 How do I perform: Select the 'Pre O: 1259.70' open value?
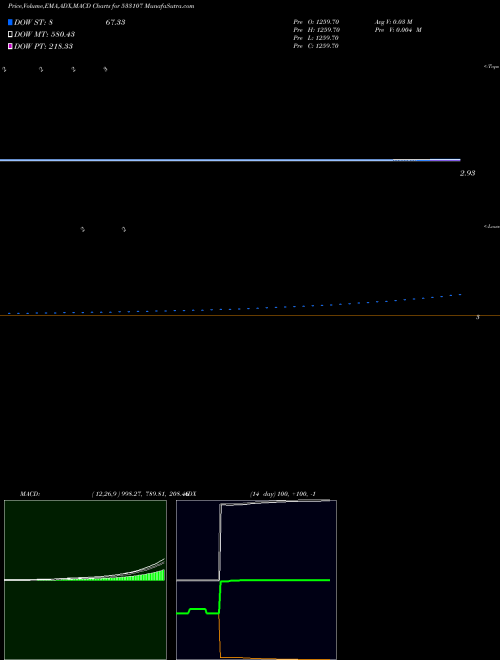click(x=316, y=22)
